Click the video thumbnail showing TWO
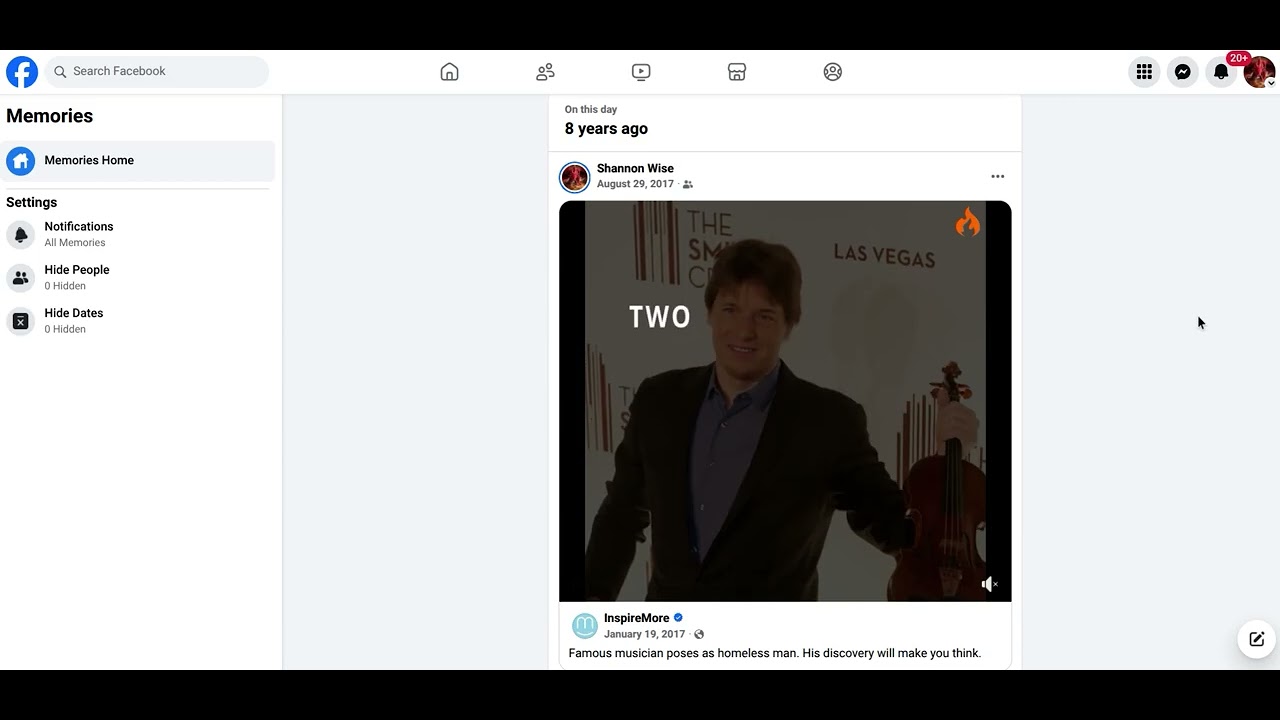 [x=785, y=401]
